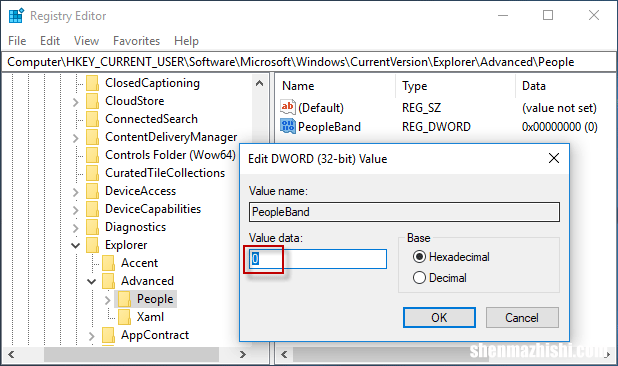The width and height of the screenshot is (618, 366).
Task: Click the AppContract folder icon
Action: [x=108, y=335]
